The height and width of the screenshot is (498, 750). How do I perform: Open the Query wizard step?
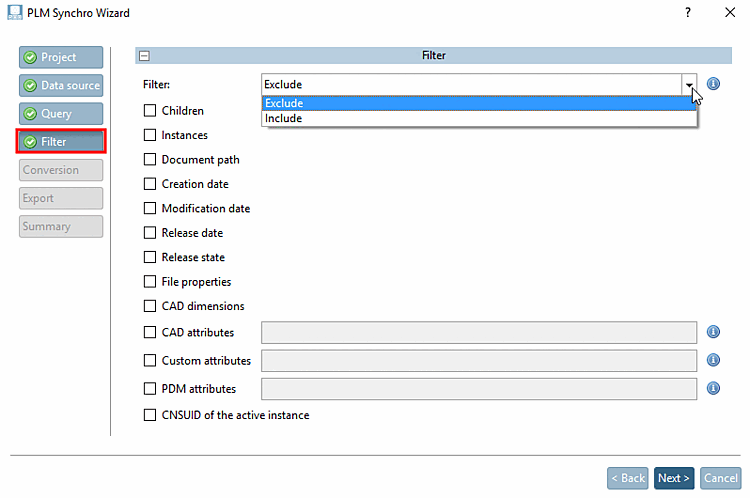point(60,114)
